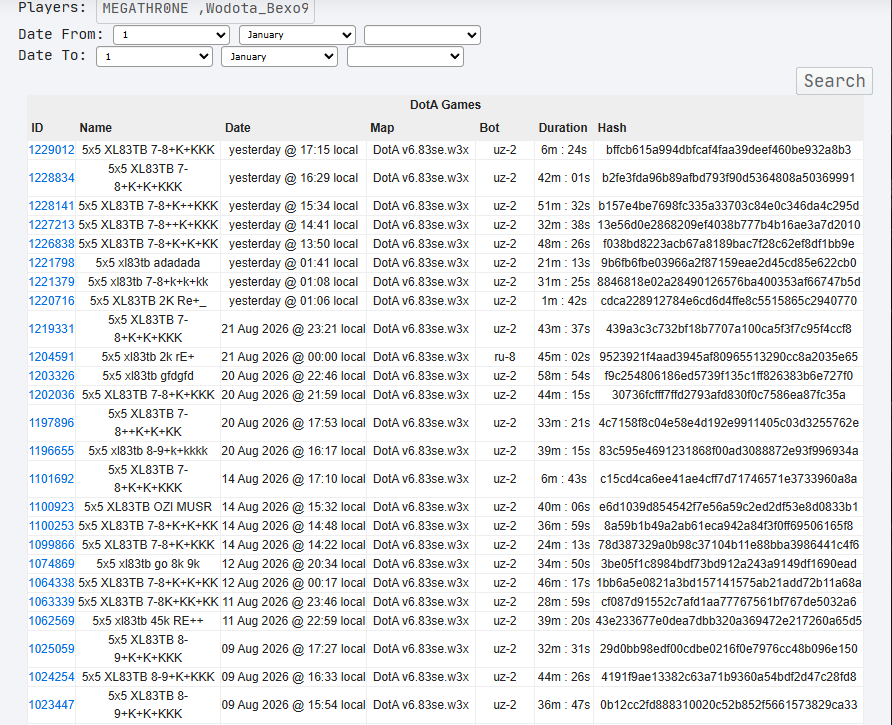The width and height of the screenshot is (892, 725).
Task: Open game ID 1062569
Action: [x=51, y=620]
